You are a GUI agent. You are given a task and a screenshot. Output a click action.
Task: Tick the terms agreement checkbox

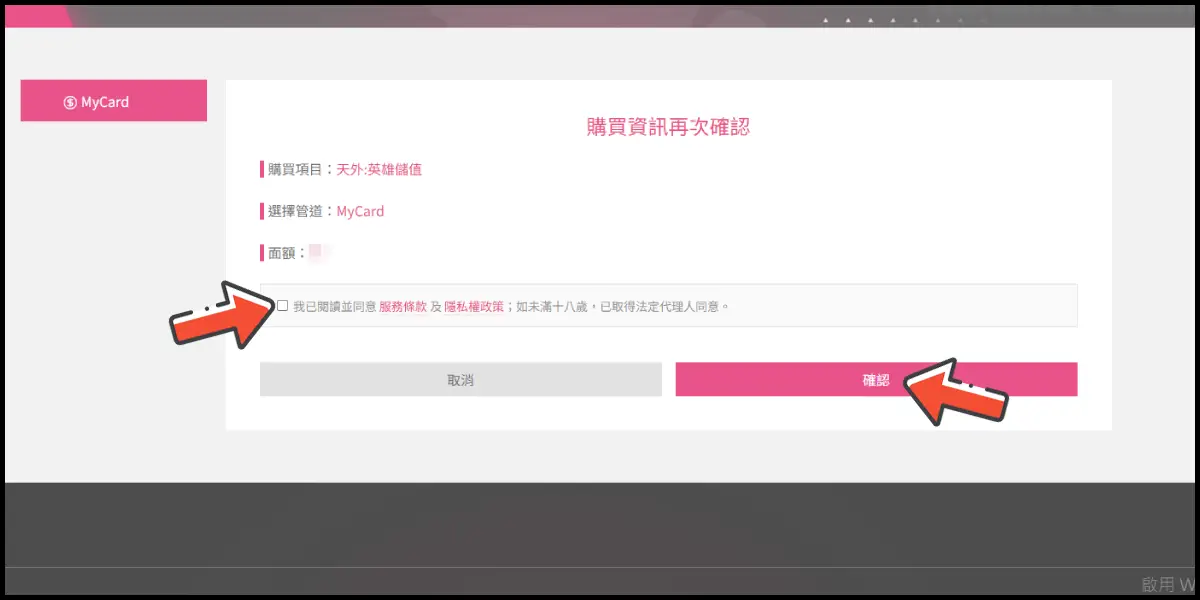coord(283,306)
